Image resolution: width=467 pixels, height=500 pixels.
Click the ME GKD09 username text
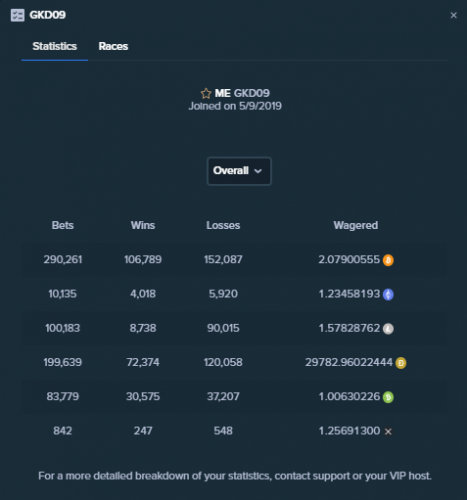coord(242,93)
